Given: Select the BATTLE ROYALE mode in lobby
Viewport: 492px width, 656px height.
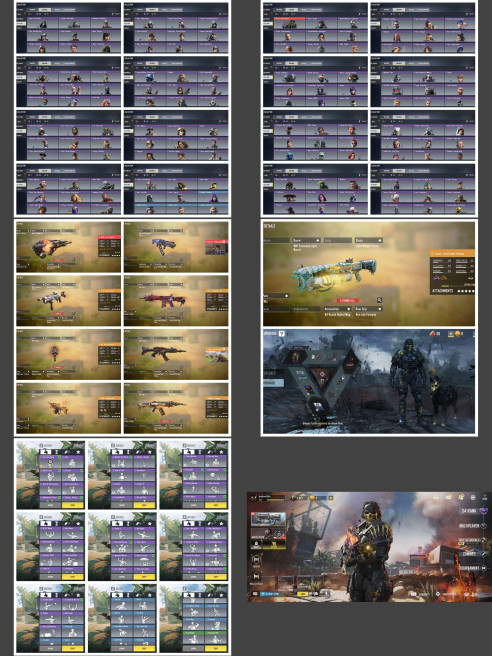Looking at the screenshot, I should click(x=473, y=541).
